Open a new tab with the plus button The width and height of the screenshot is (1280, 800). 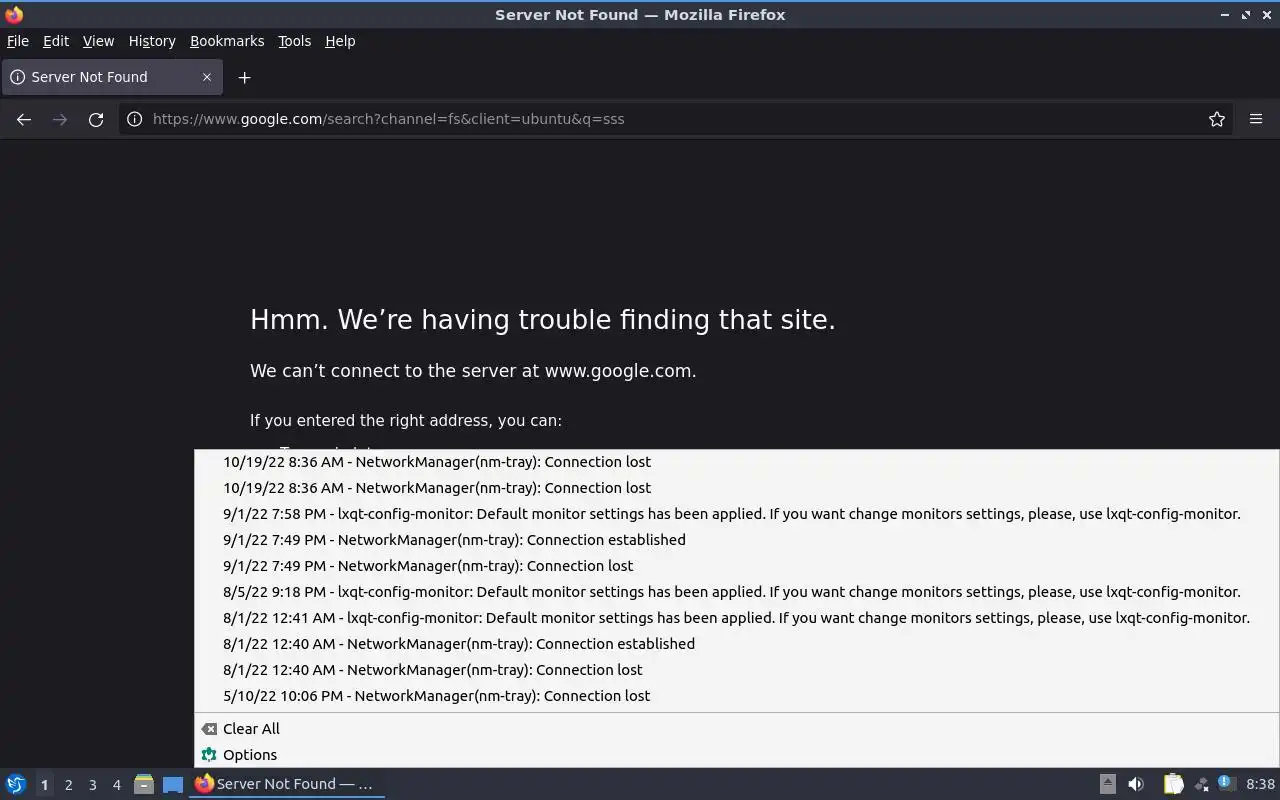[x=244, y=77]
